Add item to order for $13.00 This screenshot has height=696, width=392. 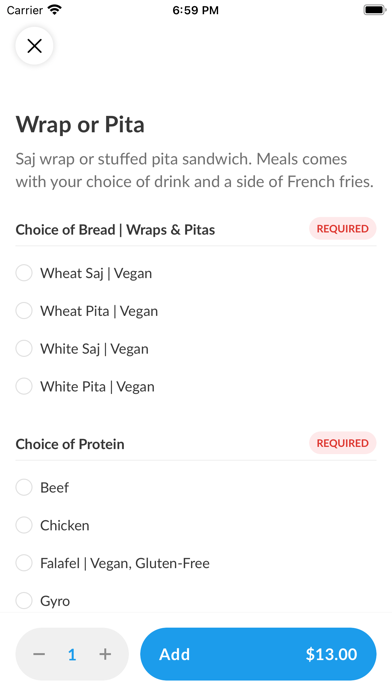(258, 654)
